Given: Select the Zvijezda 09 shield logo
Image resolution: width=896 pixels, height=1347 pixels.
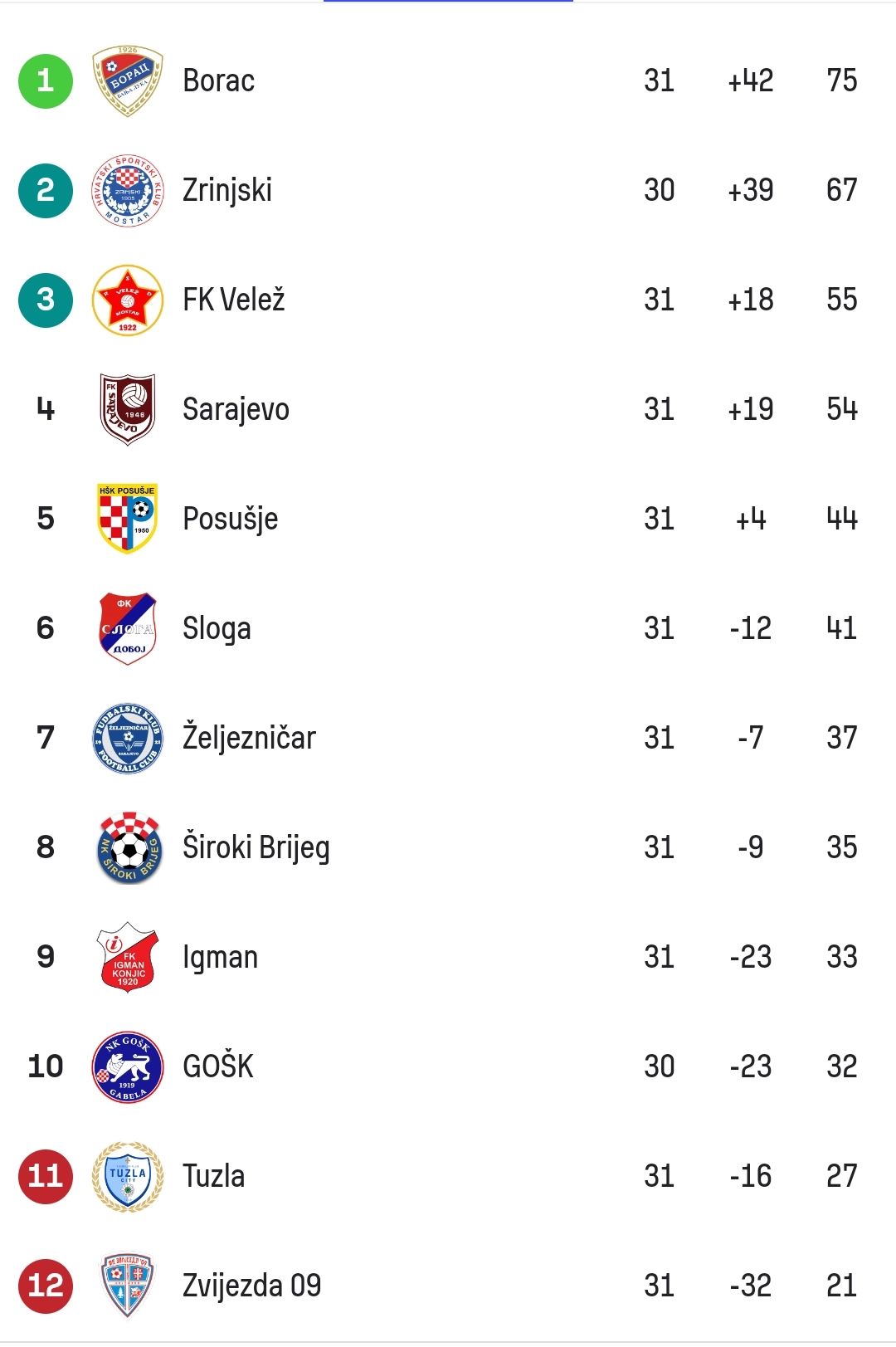Looking at the screenshot, I should (x=128, y=1286).
